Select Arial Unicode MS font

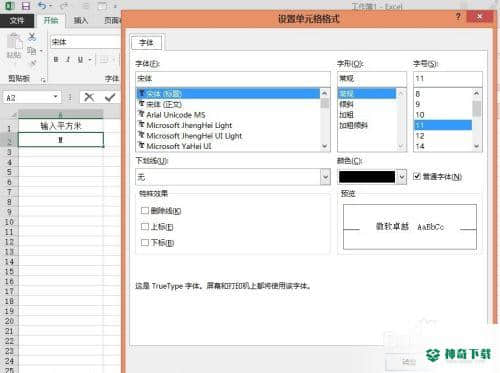pyautogui.click(x=228, y=115)
